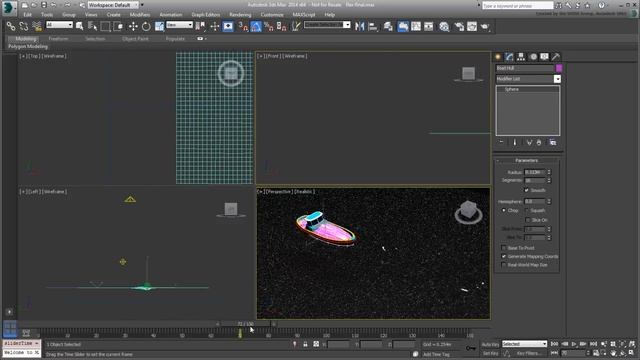Click Pin Stack icon below modifier stack
Viewport: 640px width, 360px height.
click(x=501, y=142)
